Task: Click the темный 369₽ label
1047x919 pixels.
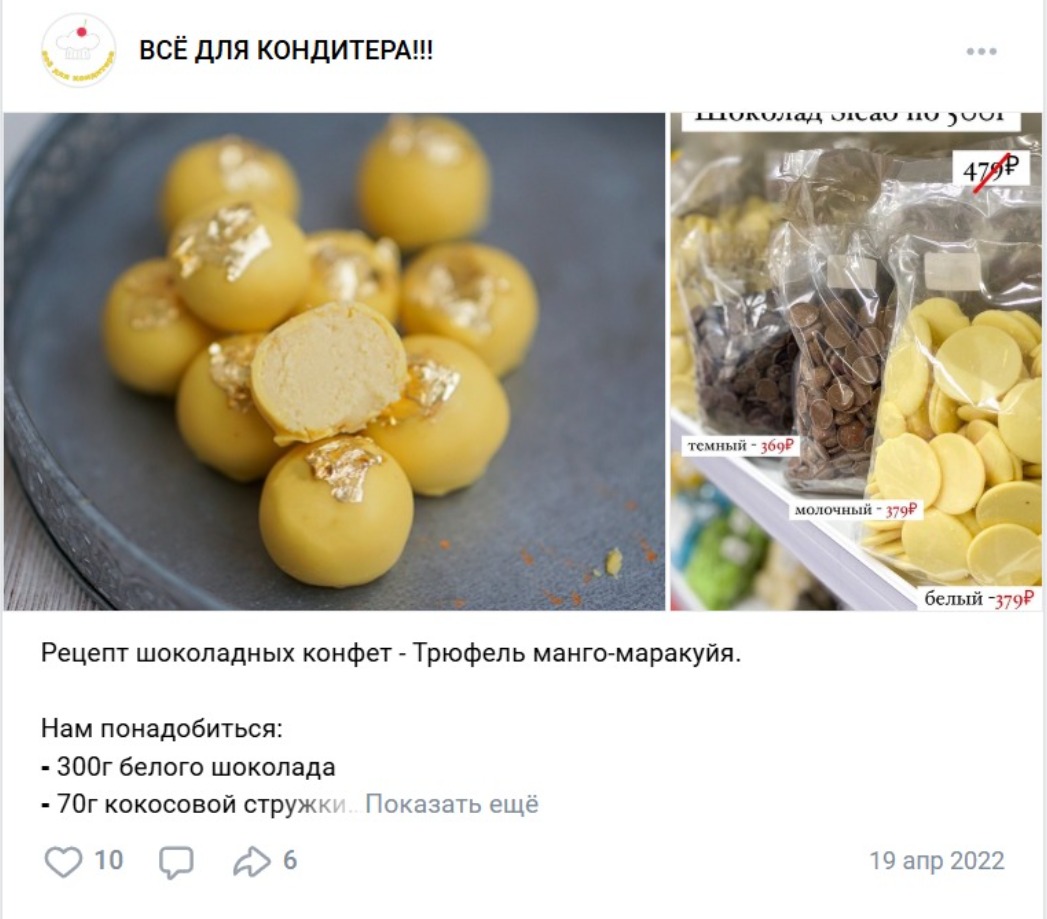Action: (742, 445)
